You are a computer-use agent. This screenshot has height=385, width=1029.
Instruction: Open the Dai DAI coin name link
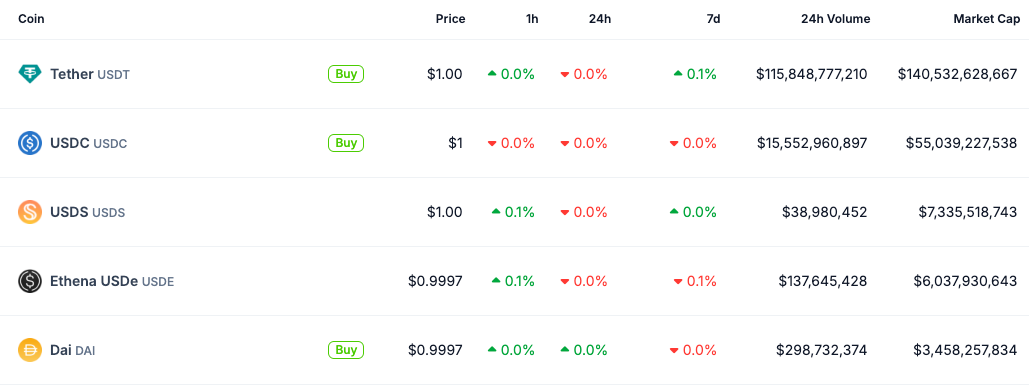click(72, 351)
